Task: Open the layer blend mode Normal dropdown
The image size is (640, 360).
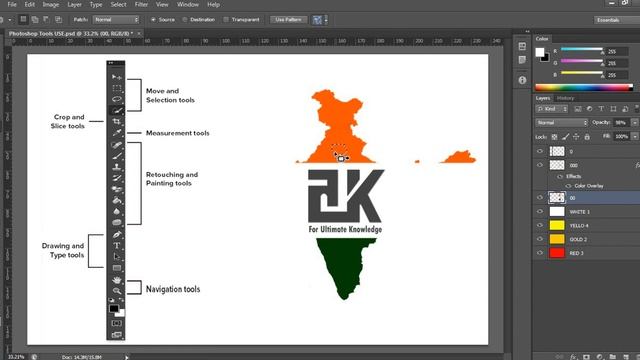Action: [562, 122]
